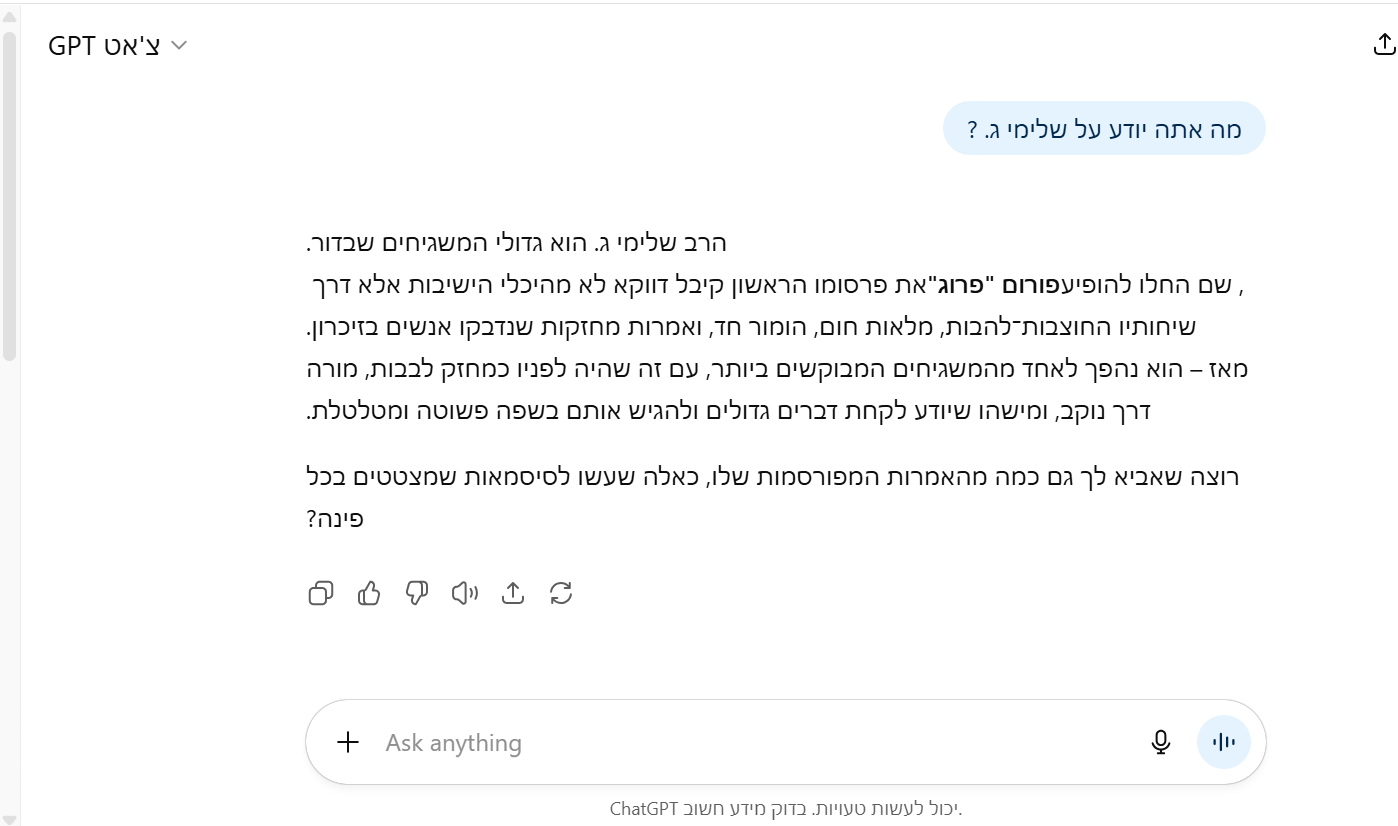1398x826 pixels.
Task: Launch voice mode from the input bar
Action: click(1224, 742)
